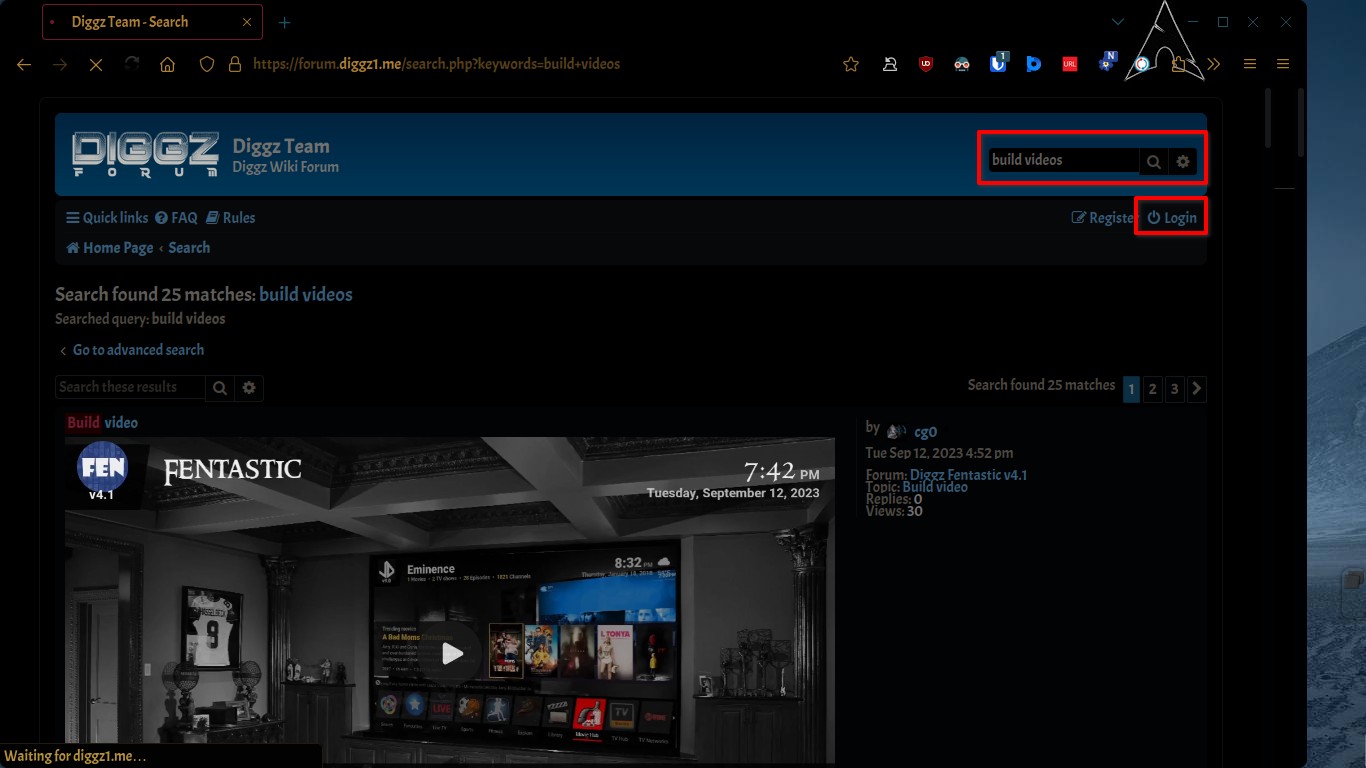The height and width of the screenshot is (768, 1366).
Task: Click the browser back arrow
Action: tap(24, 64)
